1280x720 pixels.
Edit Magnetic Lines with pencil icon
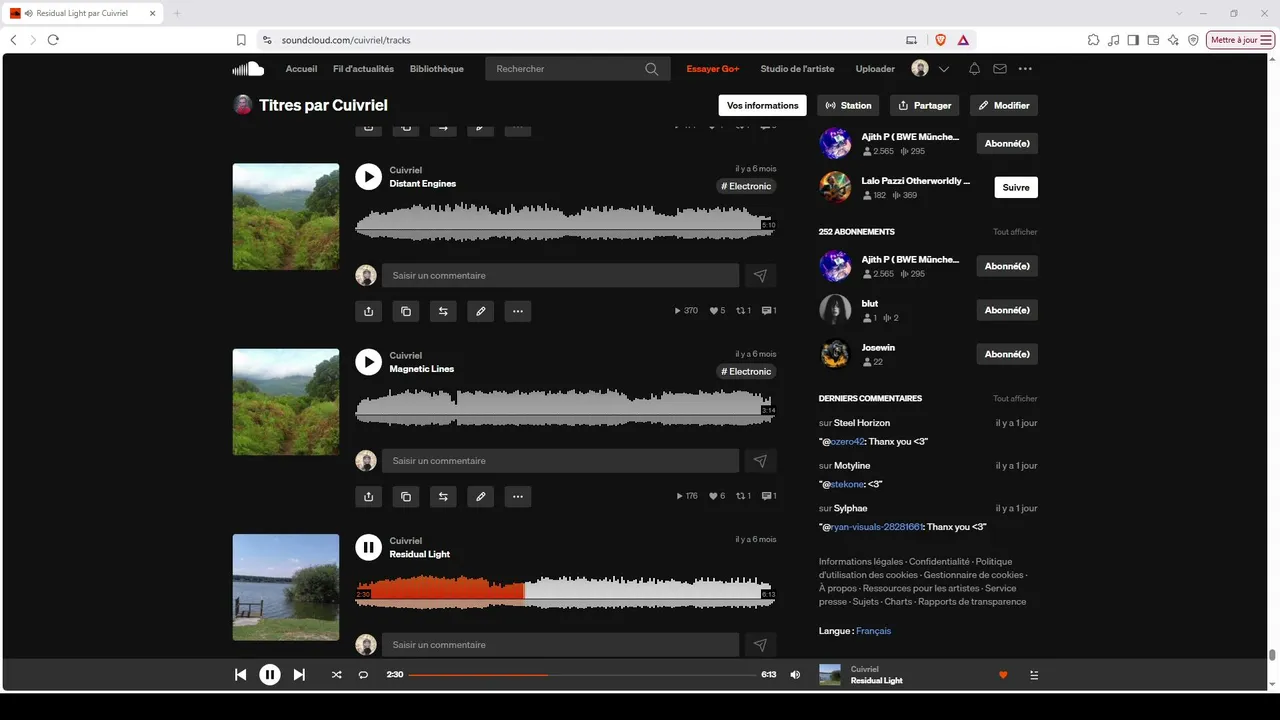[x=481, y=496]
